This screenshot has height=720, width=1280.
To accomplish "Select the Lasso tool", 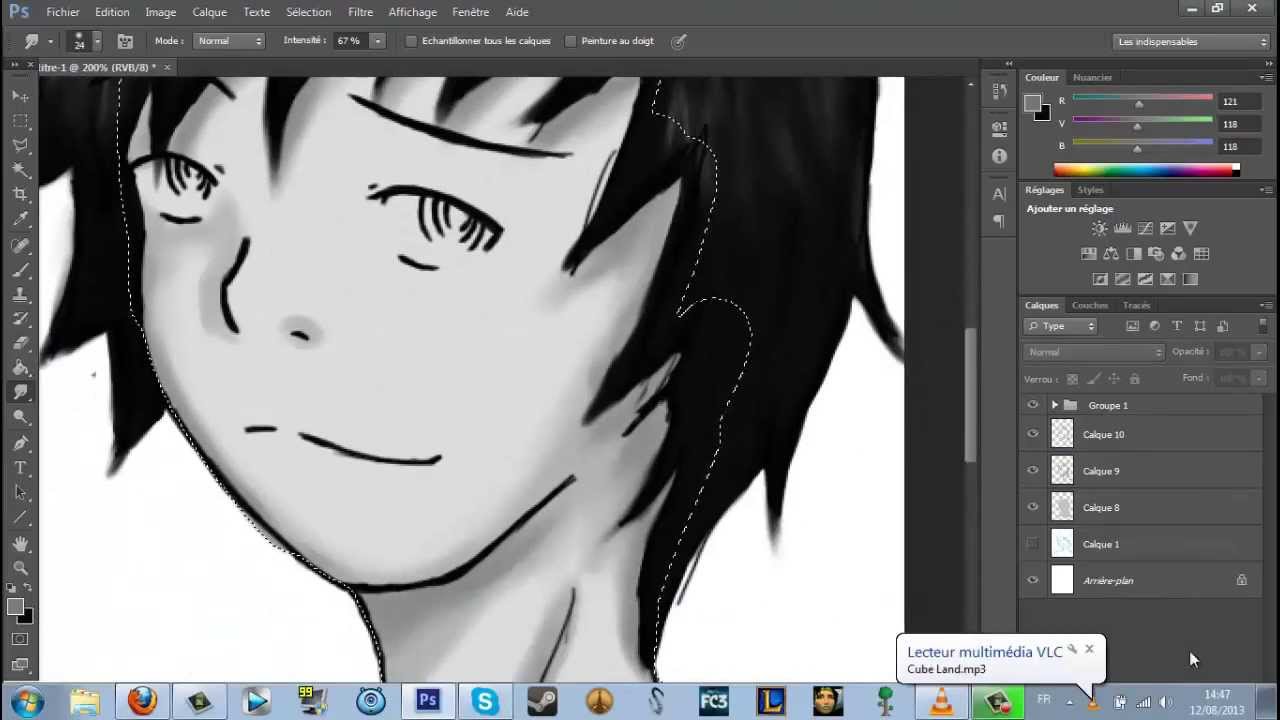I will [x=20, y=145].
